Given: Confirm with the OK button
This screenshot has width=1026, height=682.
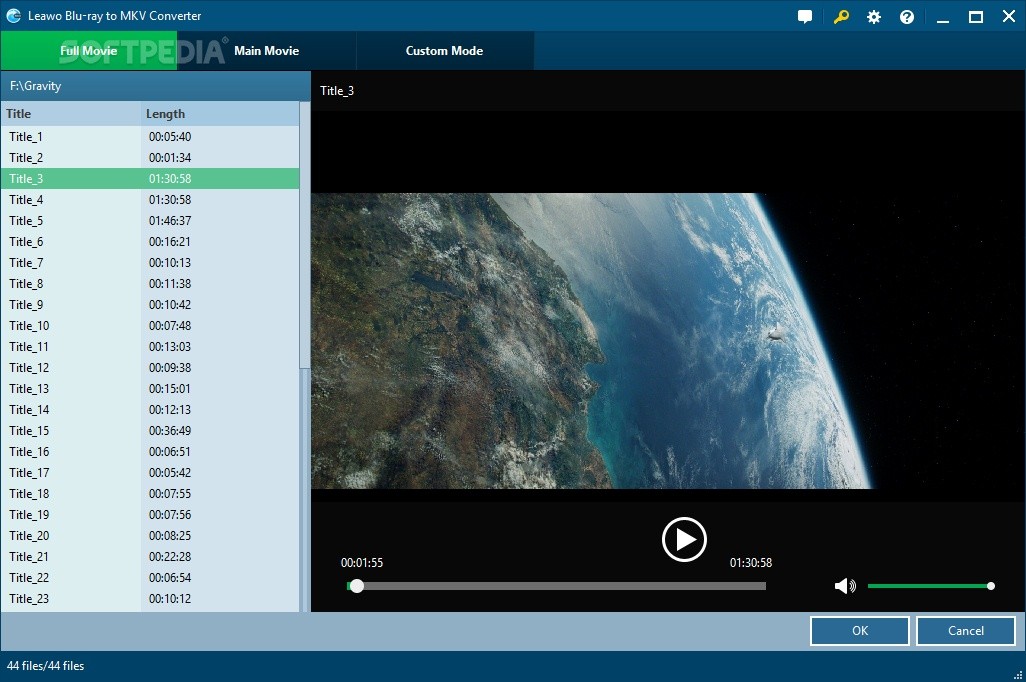Looking at the screenshot, I should (860, 630).
